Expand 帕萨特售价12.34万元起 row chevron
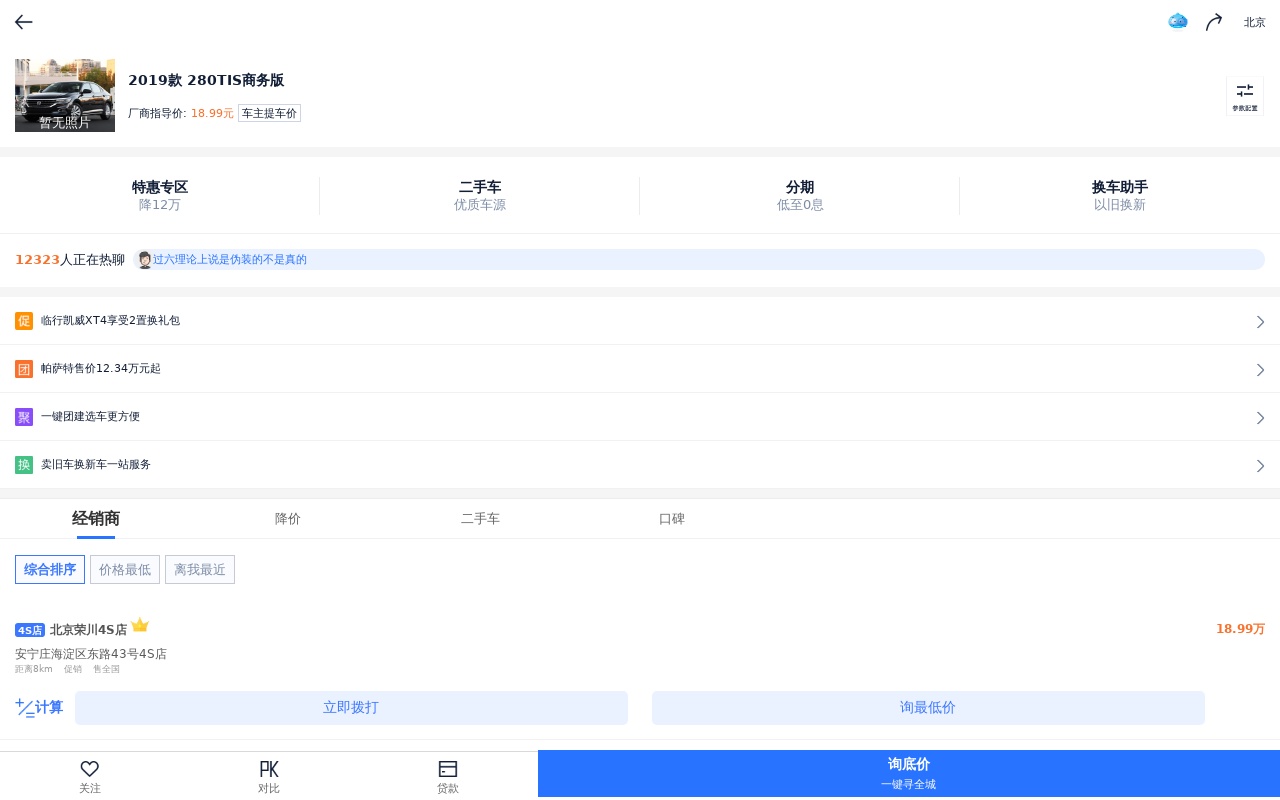Image resolution: width=1280 pixels, height=800 pixels. 1260,369
